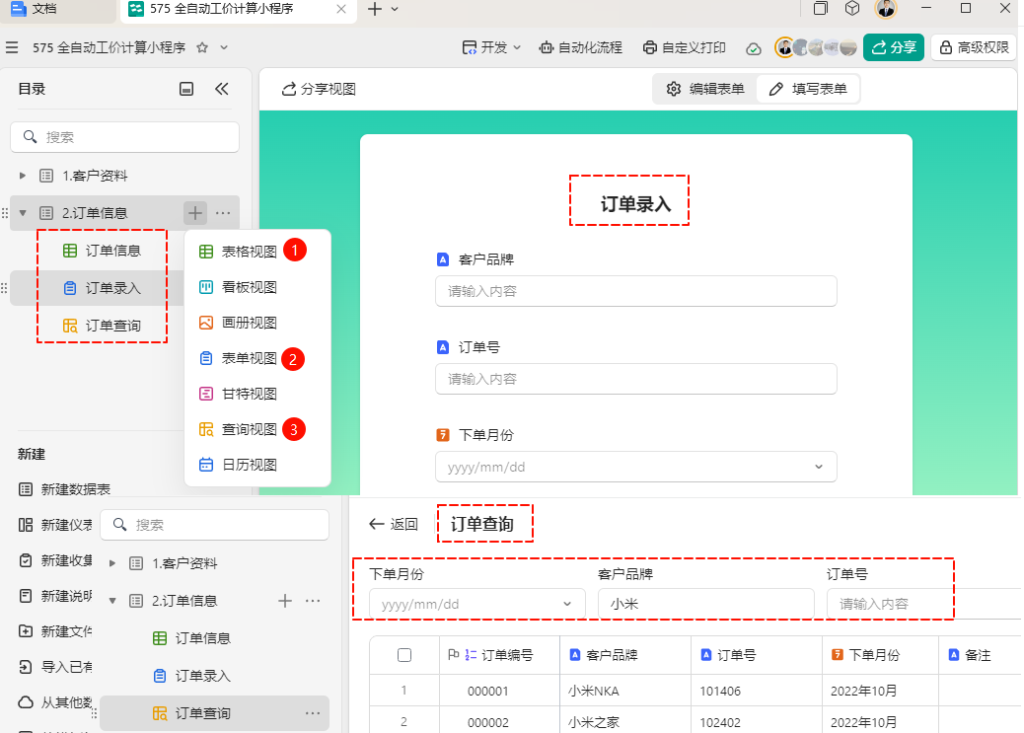Screen dimensions: 1024x733
Task: Click the plus button on the highlighted 2.订单信息 row
Action: [195, 213]
